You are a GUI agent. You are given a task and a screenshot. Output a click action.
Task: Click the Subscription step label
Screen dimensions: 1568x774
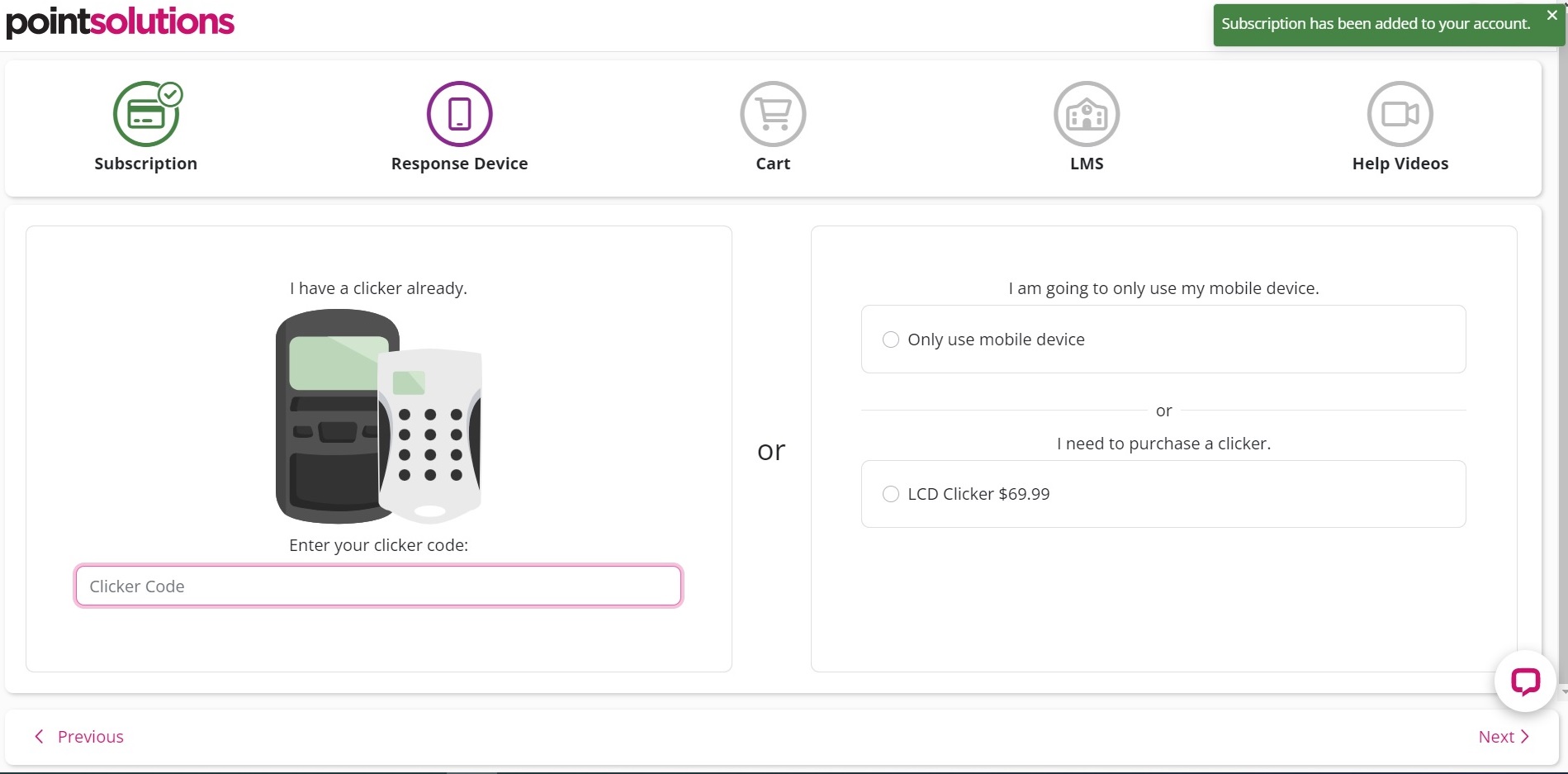point(146,164)
